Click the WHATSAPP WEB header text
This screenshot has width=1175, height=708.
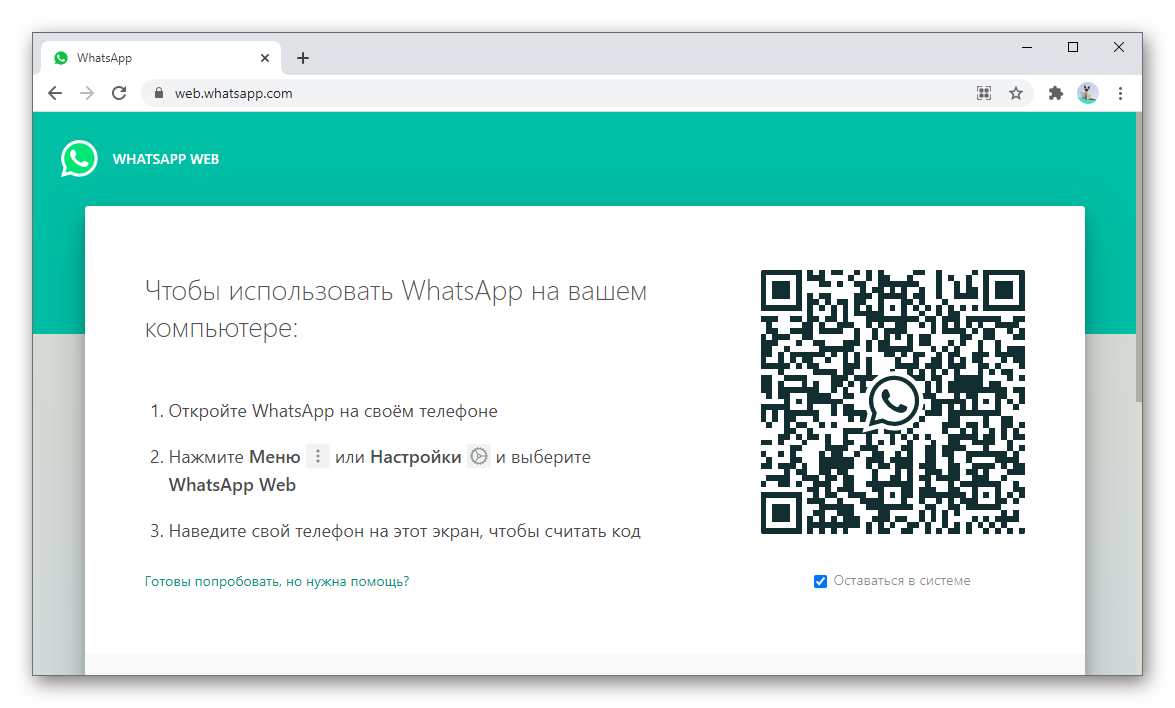[x=166, y=159]
